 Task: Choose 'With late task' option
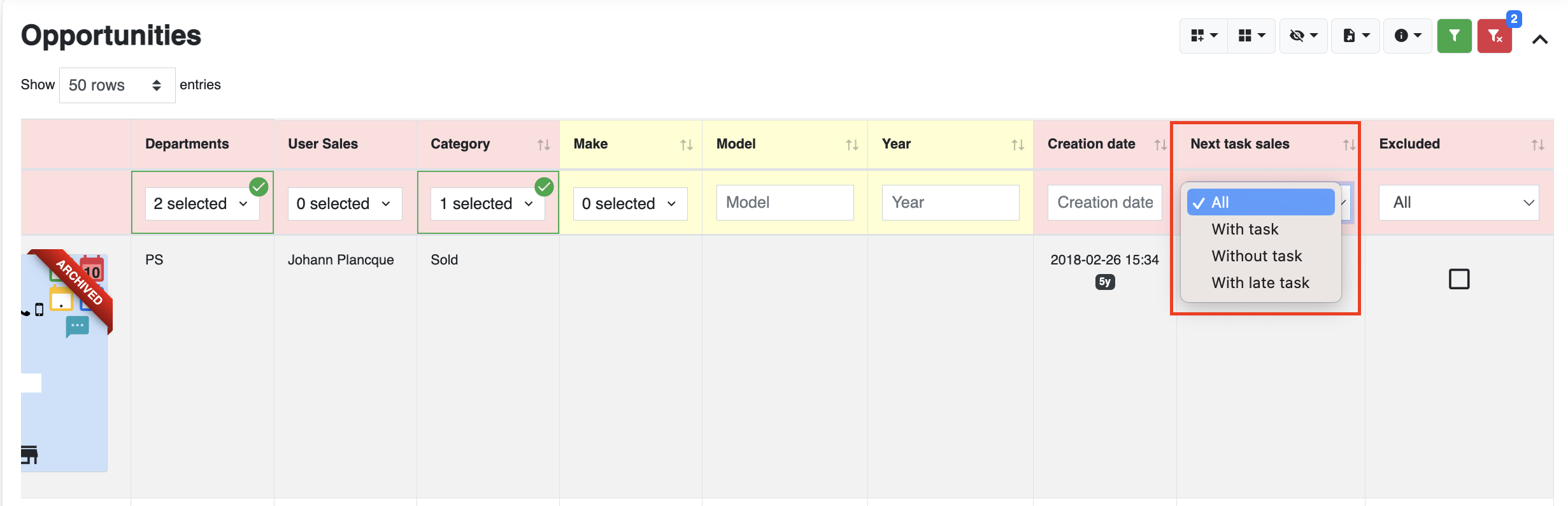[x=1260, y=283]
